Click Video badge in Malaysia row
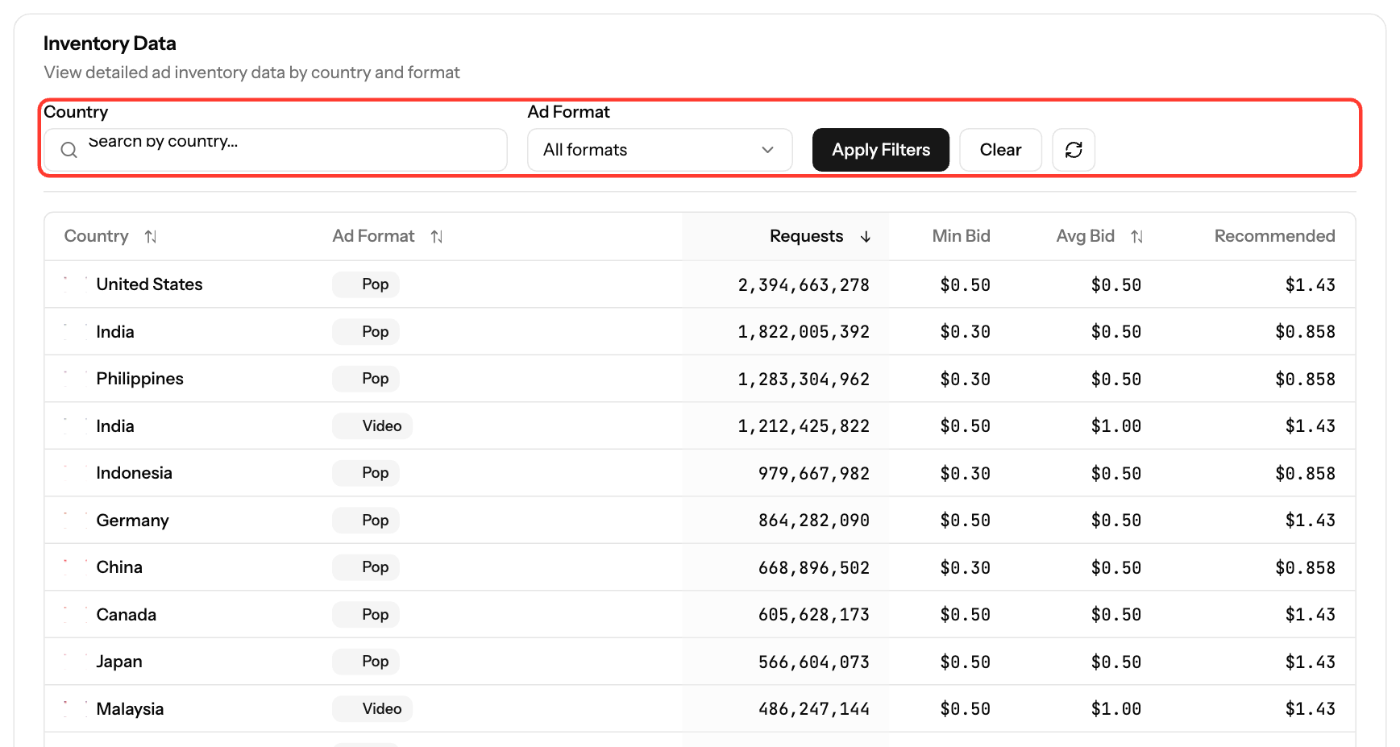 tap(372, 709)
